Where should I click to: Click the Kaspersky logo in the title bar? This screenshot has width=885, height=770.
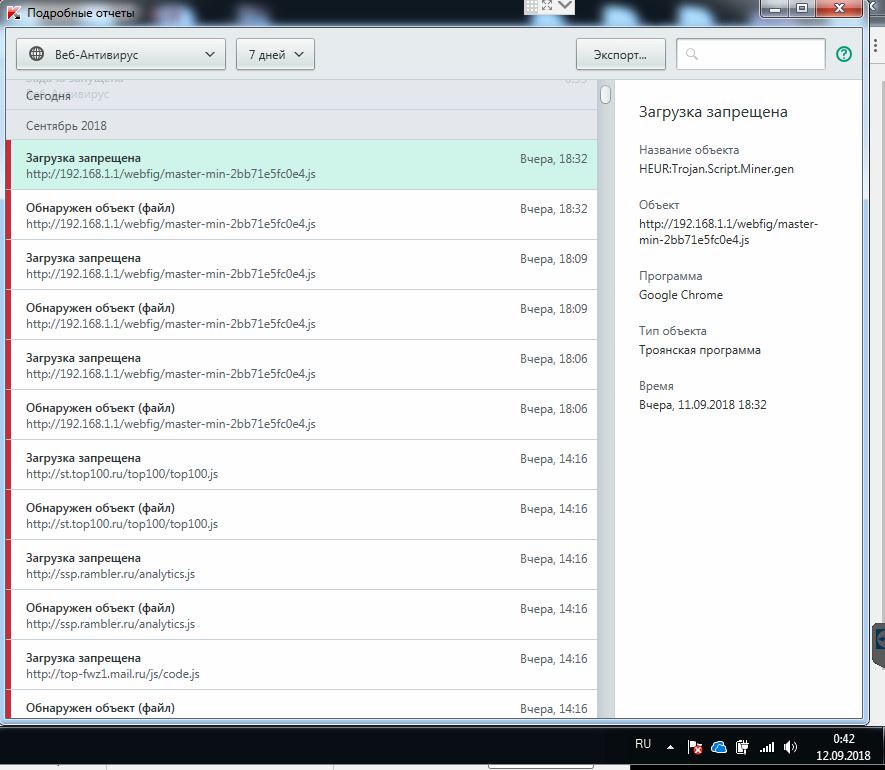[14, 12]
